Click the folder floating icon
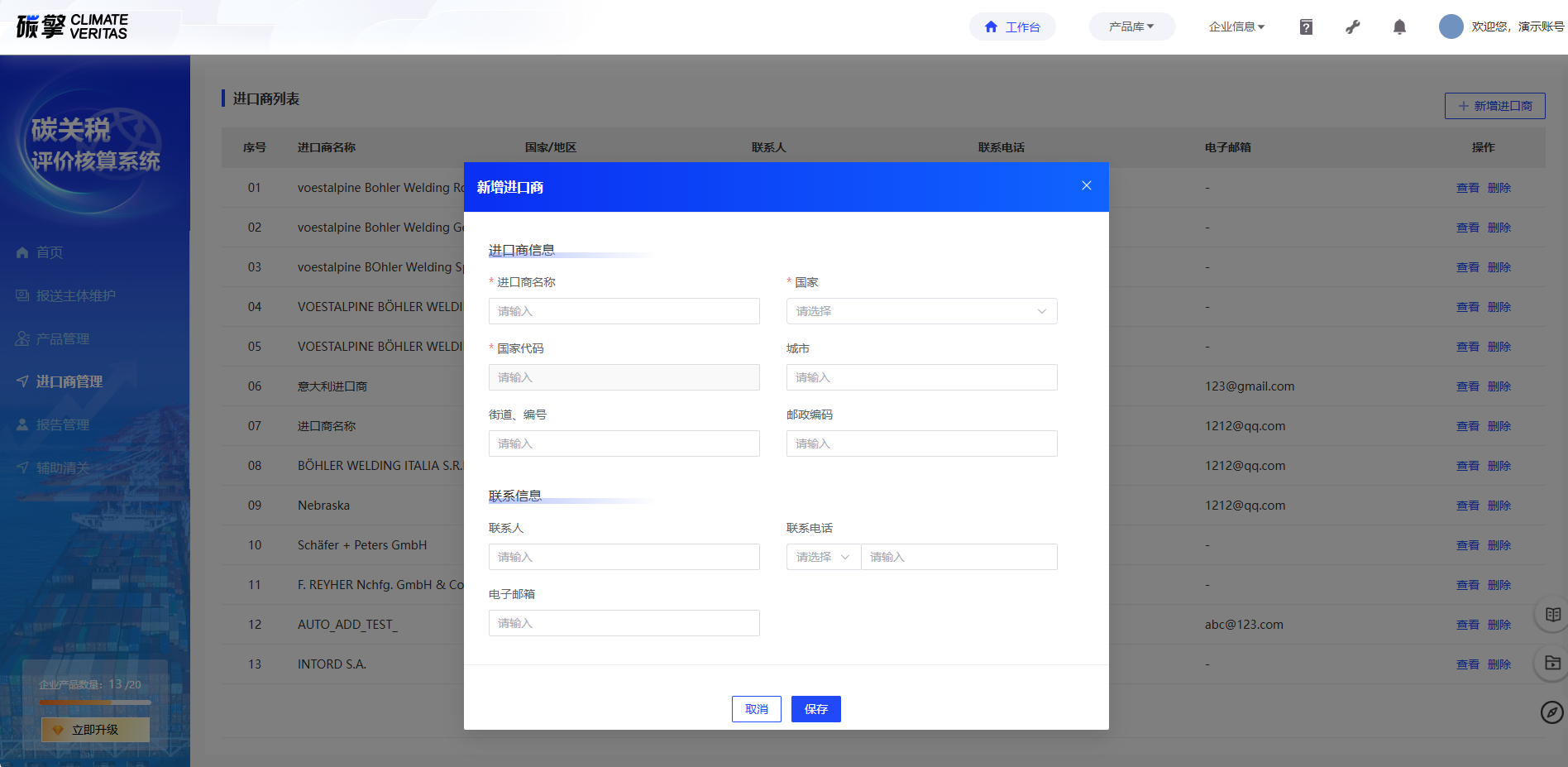1568x767 pixels. 1552,663
